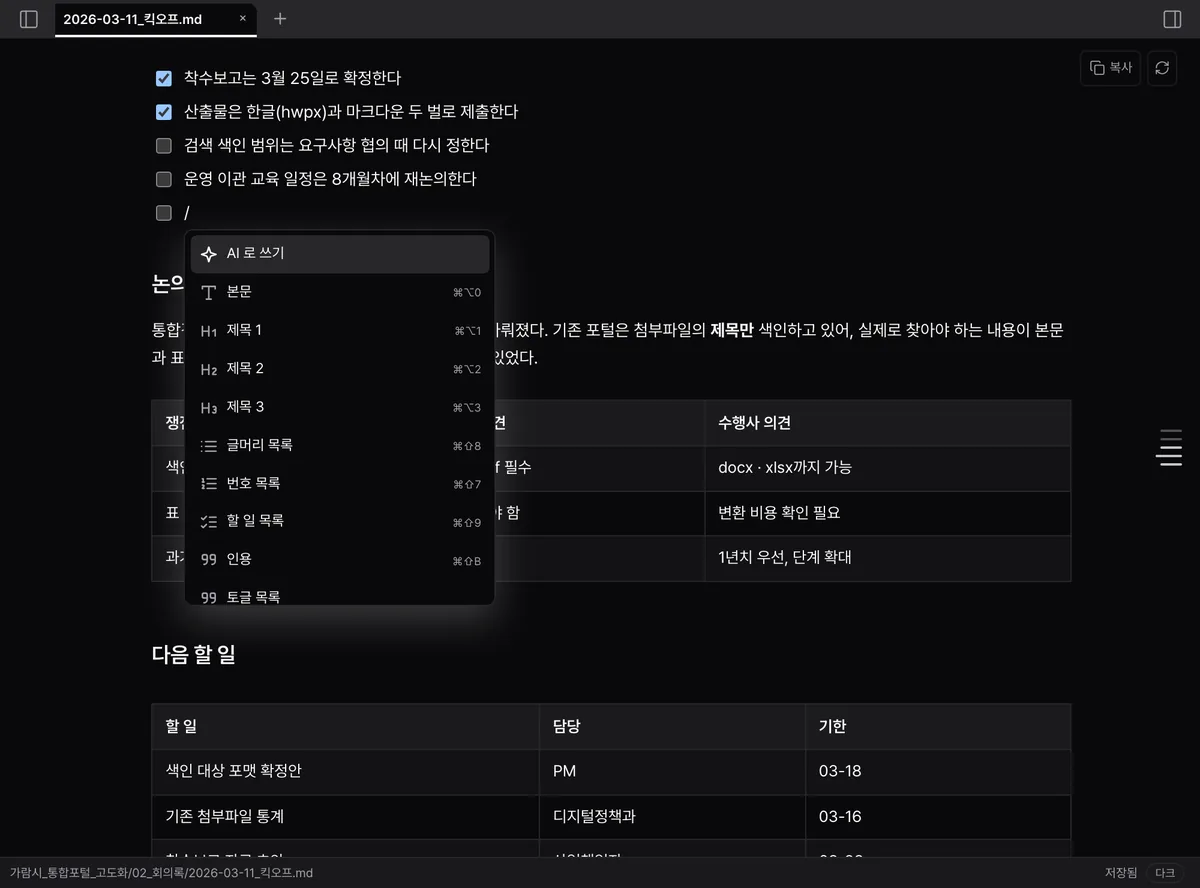Click the icon beside 토글 목록
Screen dimensions: 1200x888
pos(208,597)
